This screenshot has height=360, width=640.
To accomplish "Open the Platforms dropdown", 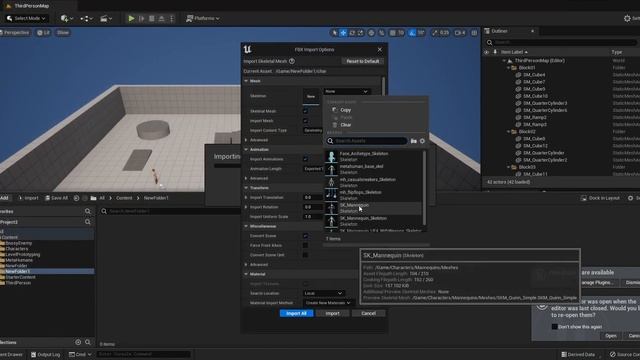I will pos(203,18).
